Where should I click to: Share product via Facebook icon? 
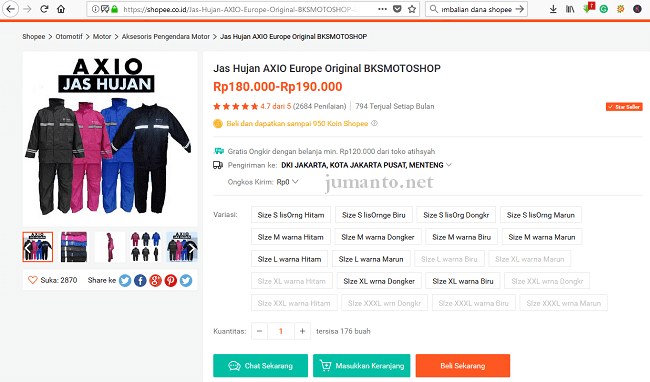pos(140,281)
